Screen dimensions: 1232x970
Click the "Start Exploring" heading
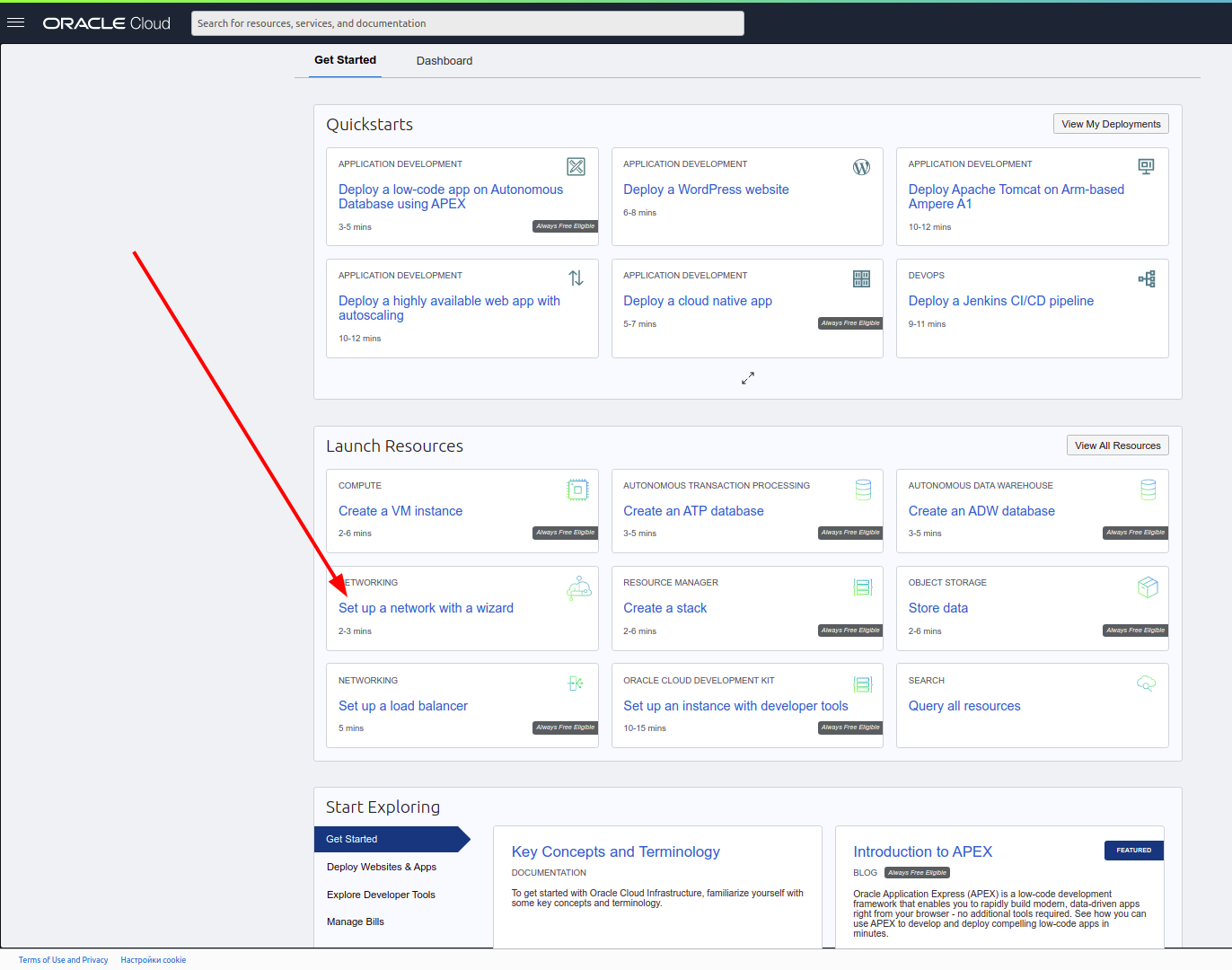[x=383, y=807]
